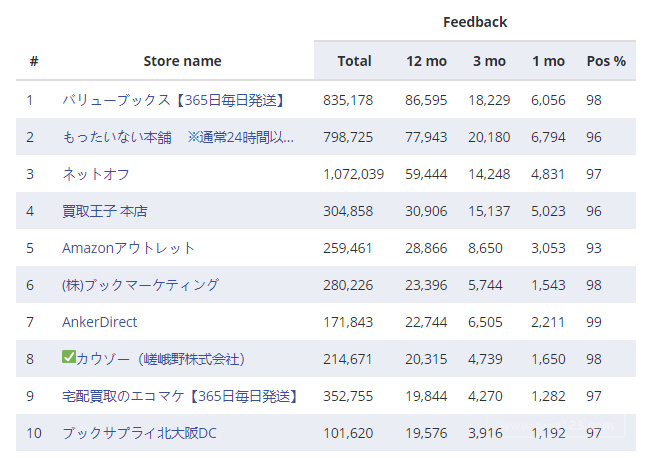Click the 12 mo value 20,315
This screenshot has height=458, width=646.
[426, 359]
